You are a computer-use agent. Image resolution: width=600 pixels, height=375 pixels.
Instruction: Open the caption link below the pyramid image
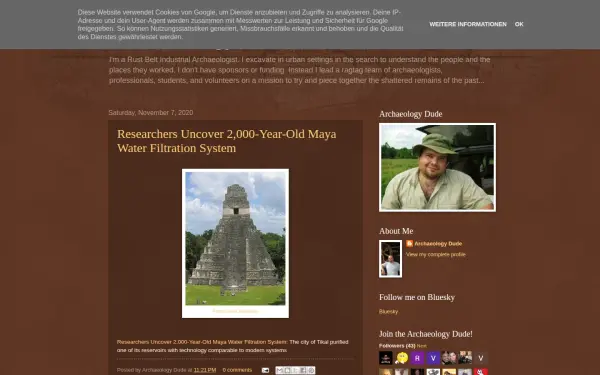(x=235, y=311)
